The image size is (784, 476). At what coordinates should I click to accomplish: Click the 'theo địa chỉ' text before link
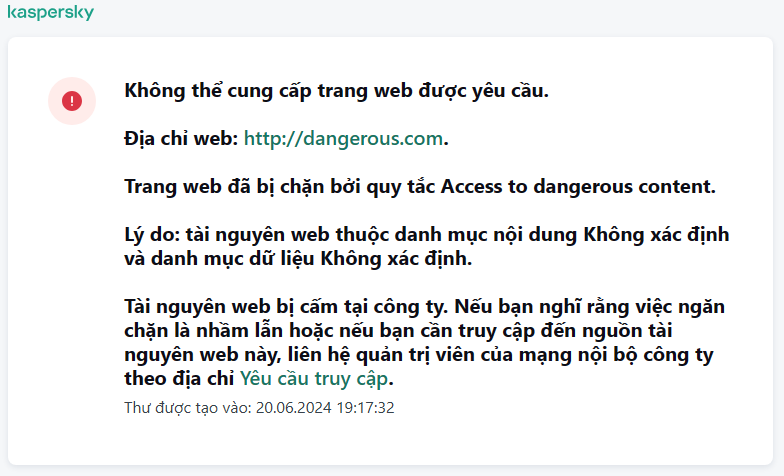click(x=179, y=378)
